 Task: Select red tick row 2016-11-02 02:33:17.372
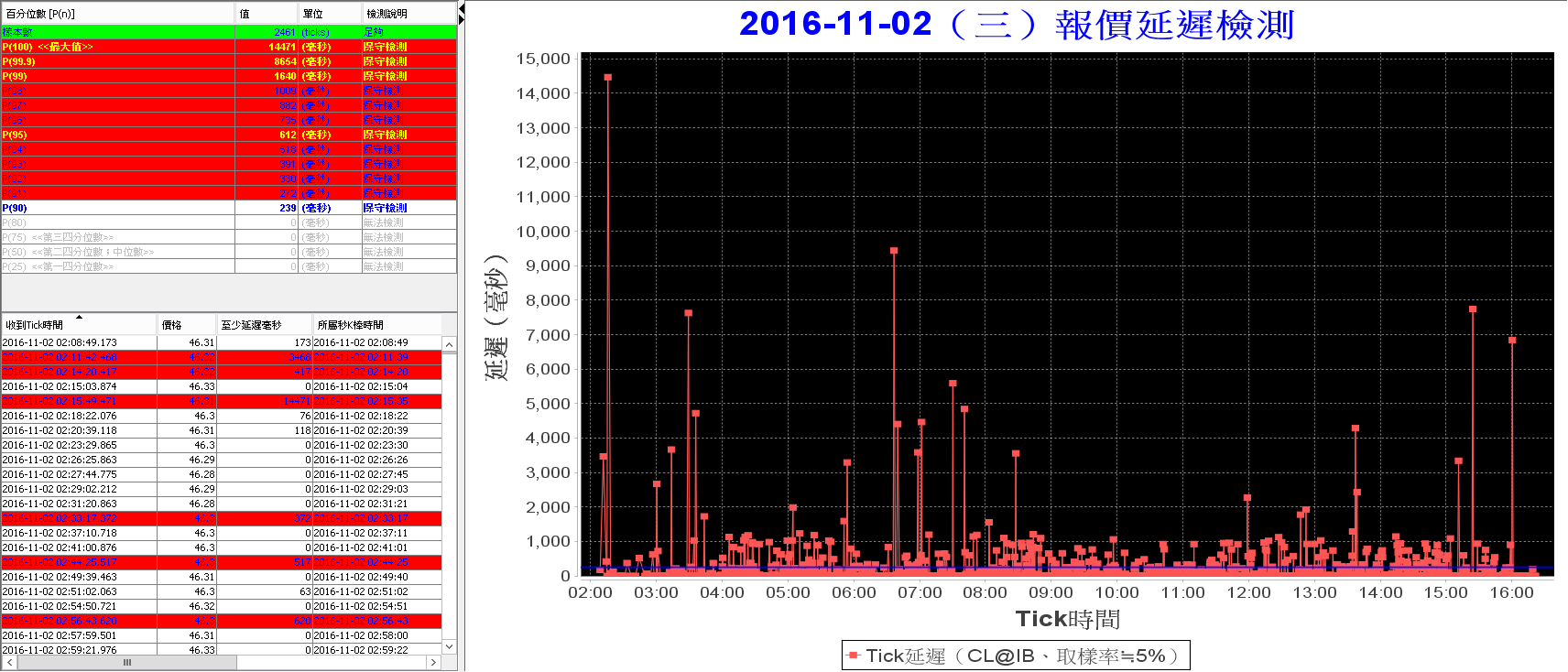[222, 518]
